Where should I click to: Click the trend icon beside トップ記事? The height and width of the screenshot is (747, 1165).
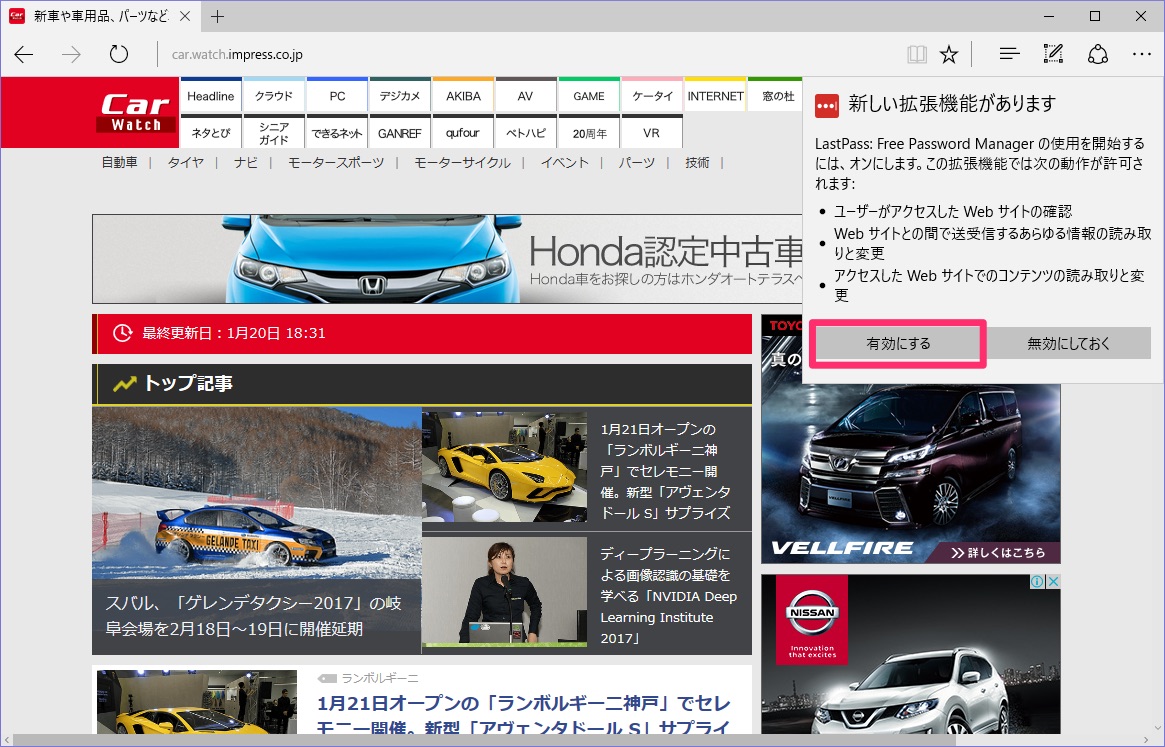click(124, 384)
